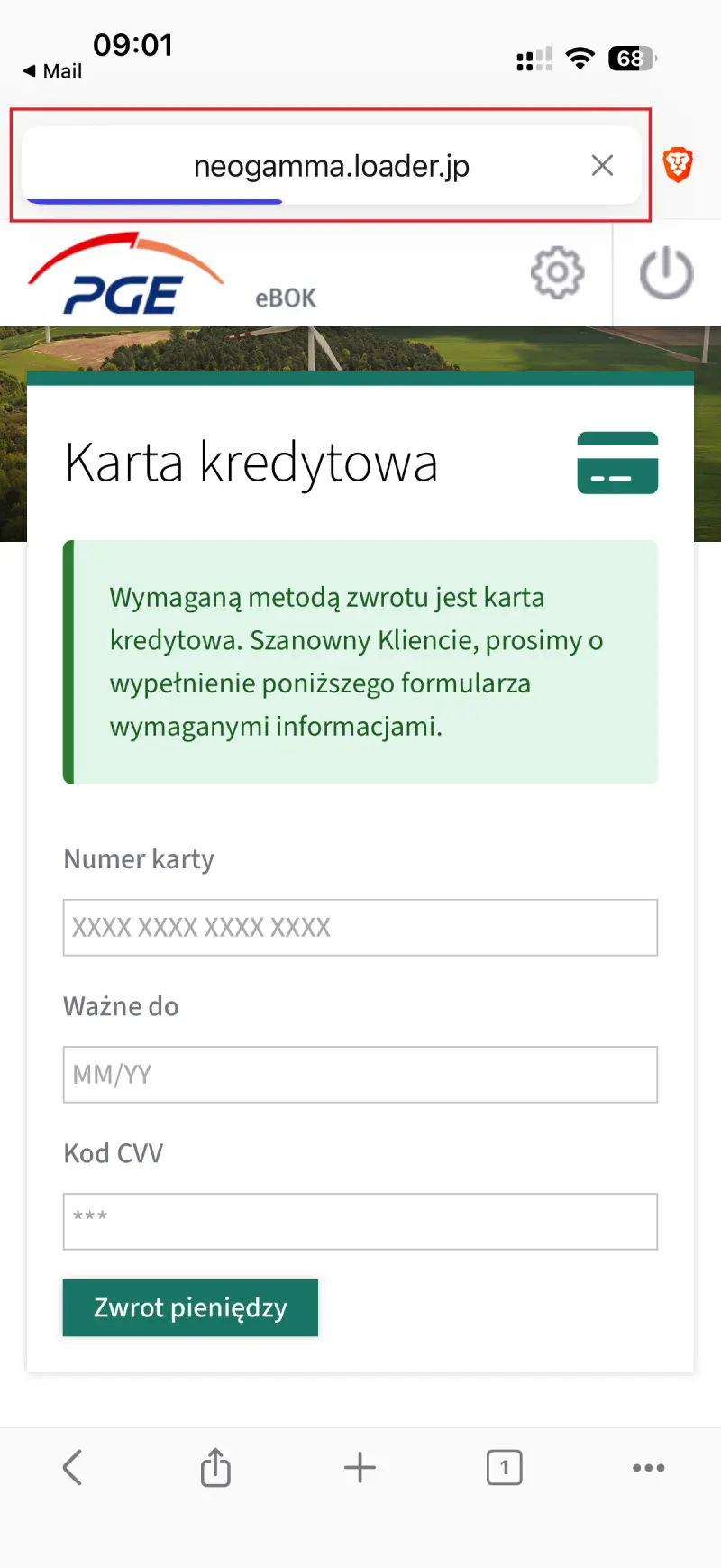Click the PGE logo
This screenshot has width=721, height=1568.
pos(126,275)
